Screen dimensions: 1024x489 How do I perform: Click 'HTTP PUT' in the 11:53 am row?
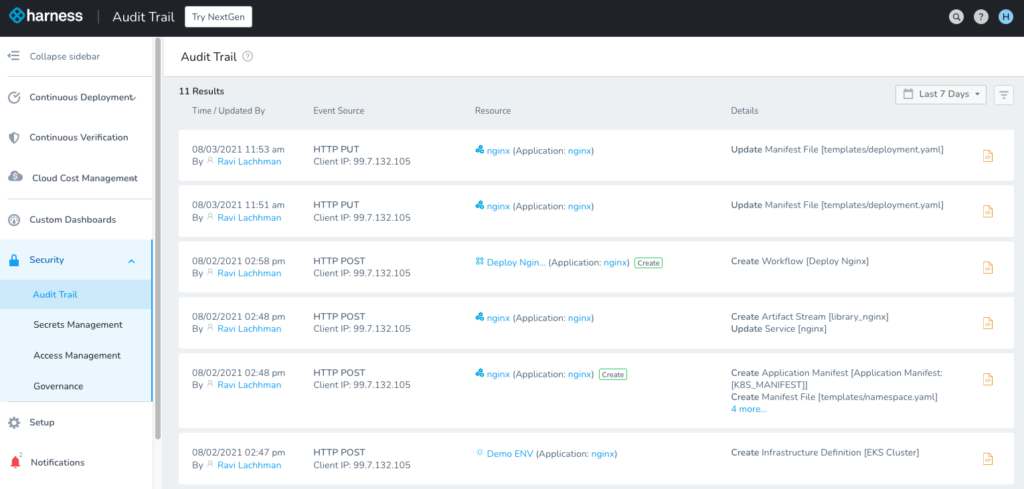pyautogui.click(x=336, y=150)
